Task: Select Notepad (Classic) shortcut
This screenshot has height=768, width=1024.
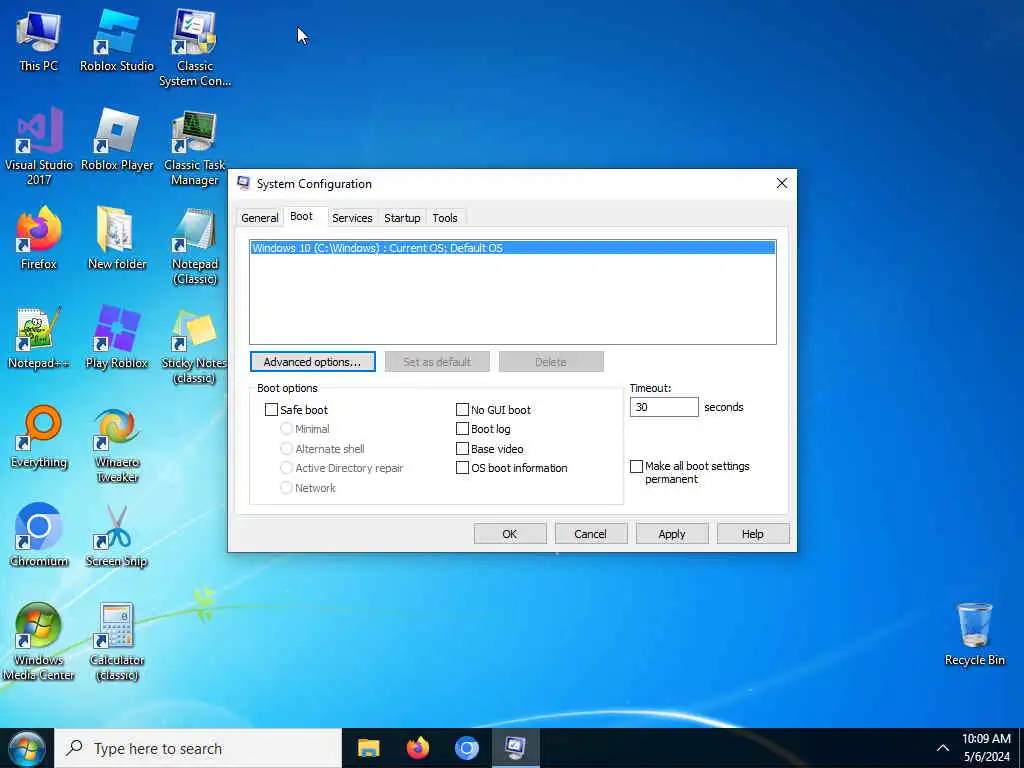Action: pyautogui.click(x=195, y=247)
